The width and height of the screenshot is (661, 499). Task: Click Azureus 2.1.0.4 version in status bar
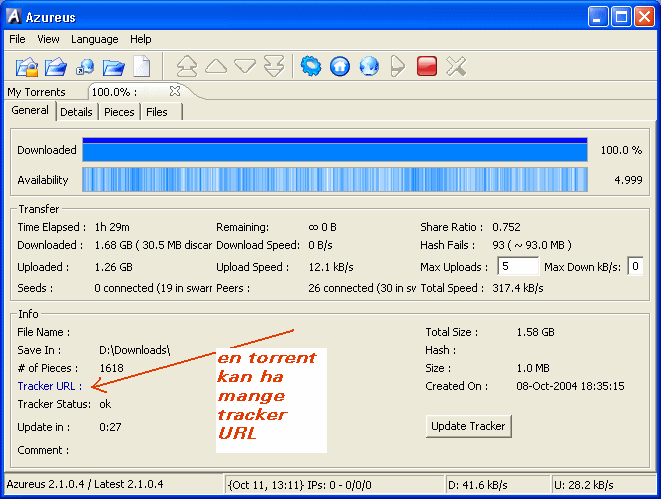pos(85,484)
